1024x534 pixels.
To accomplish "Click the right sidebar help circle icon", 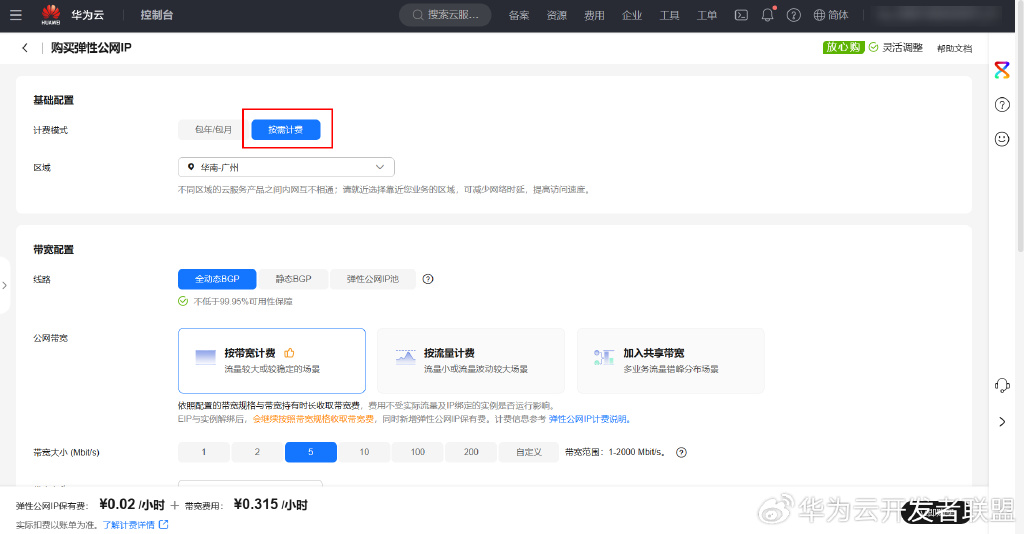I will [1002, 104].
